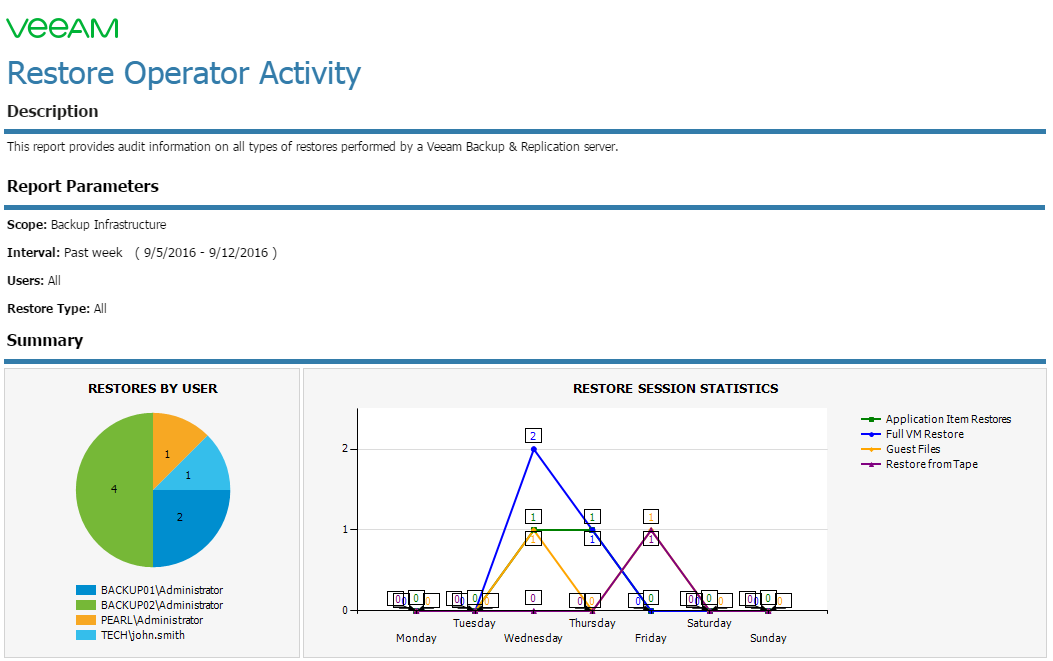Click the Monday axis label

416,638
